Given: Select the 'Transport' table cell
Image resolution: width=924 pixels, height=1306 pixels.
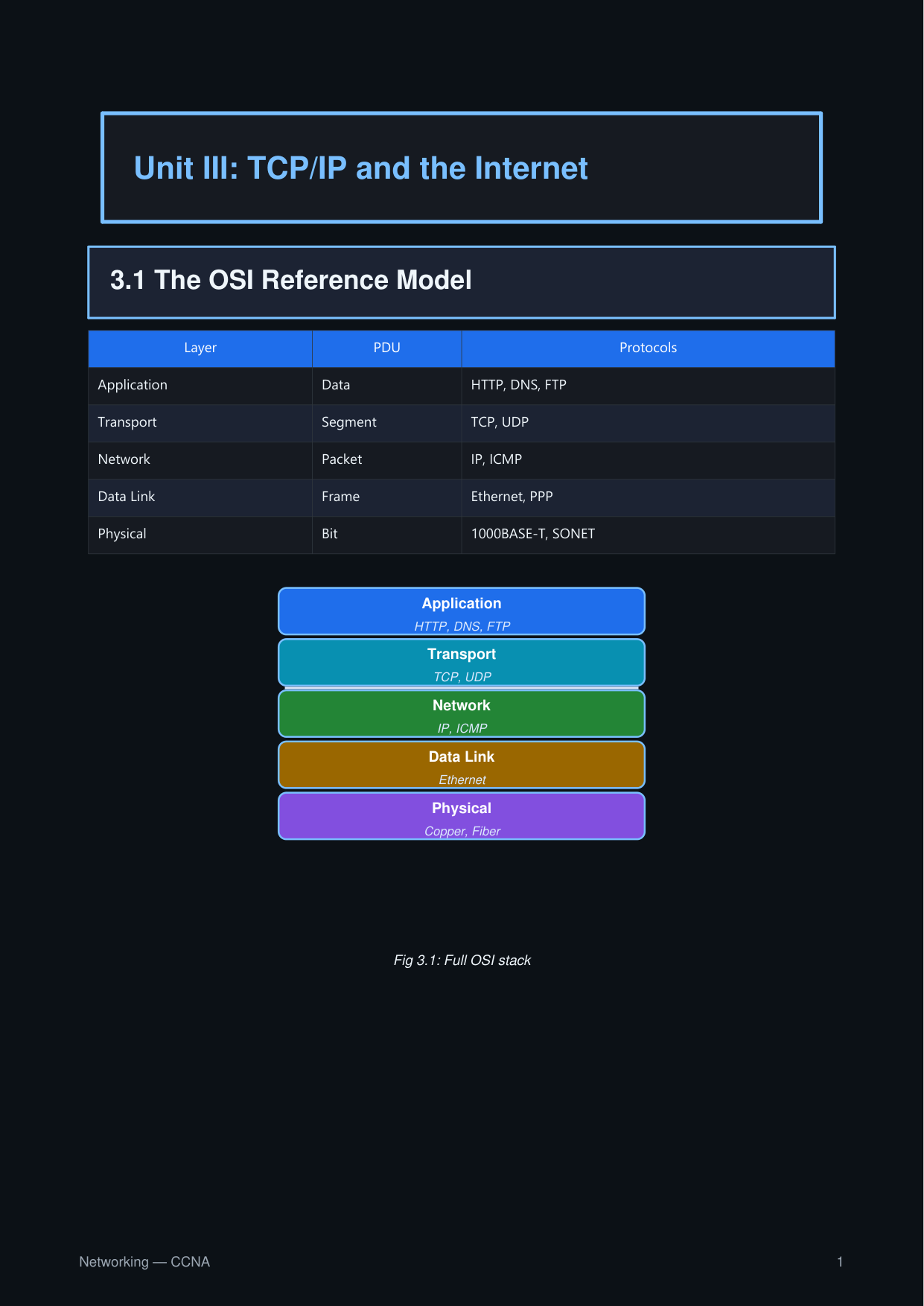Looking at the screenshot, I should [x=200, y=423].
